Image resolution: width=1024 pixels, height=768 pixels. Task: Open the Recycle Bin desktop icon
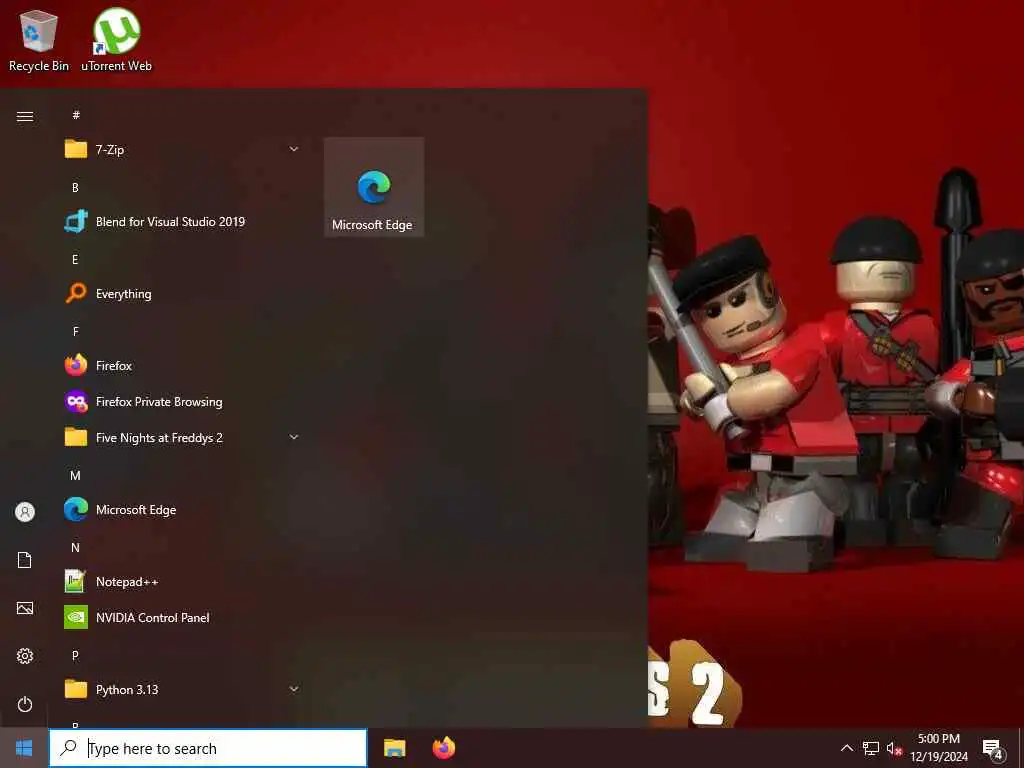39,39
